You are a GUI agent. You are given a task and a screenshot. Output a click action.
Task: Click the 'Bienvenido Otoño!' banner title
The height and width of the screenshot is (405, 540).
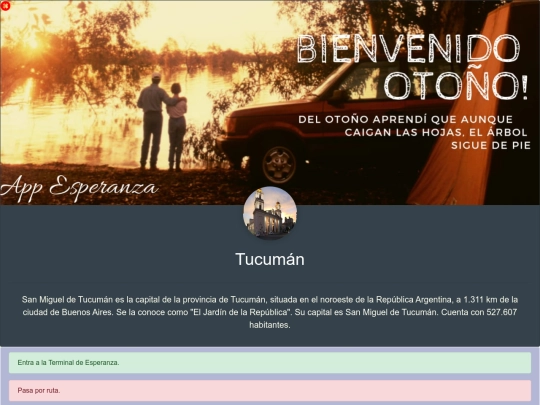[412, 67]
